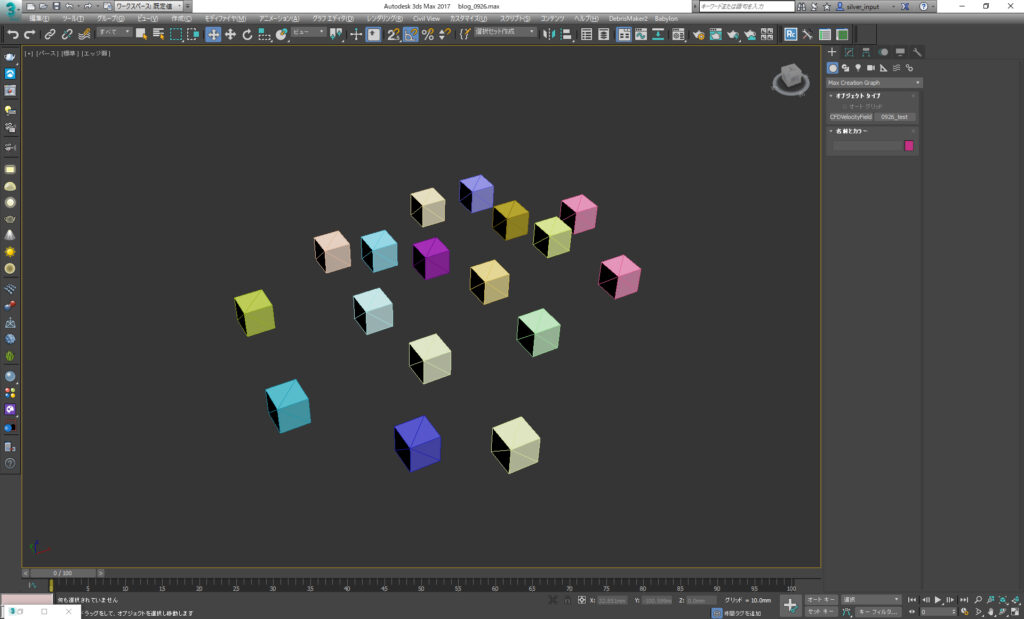Click the 0926_test object button
This screenshot has height=619, width=1024.
[895, 117]
